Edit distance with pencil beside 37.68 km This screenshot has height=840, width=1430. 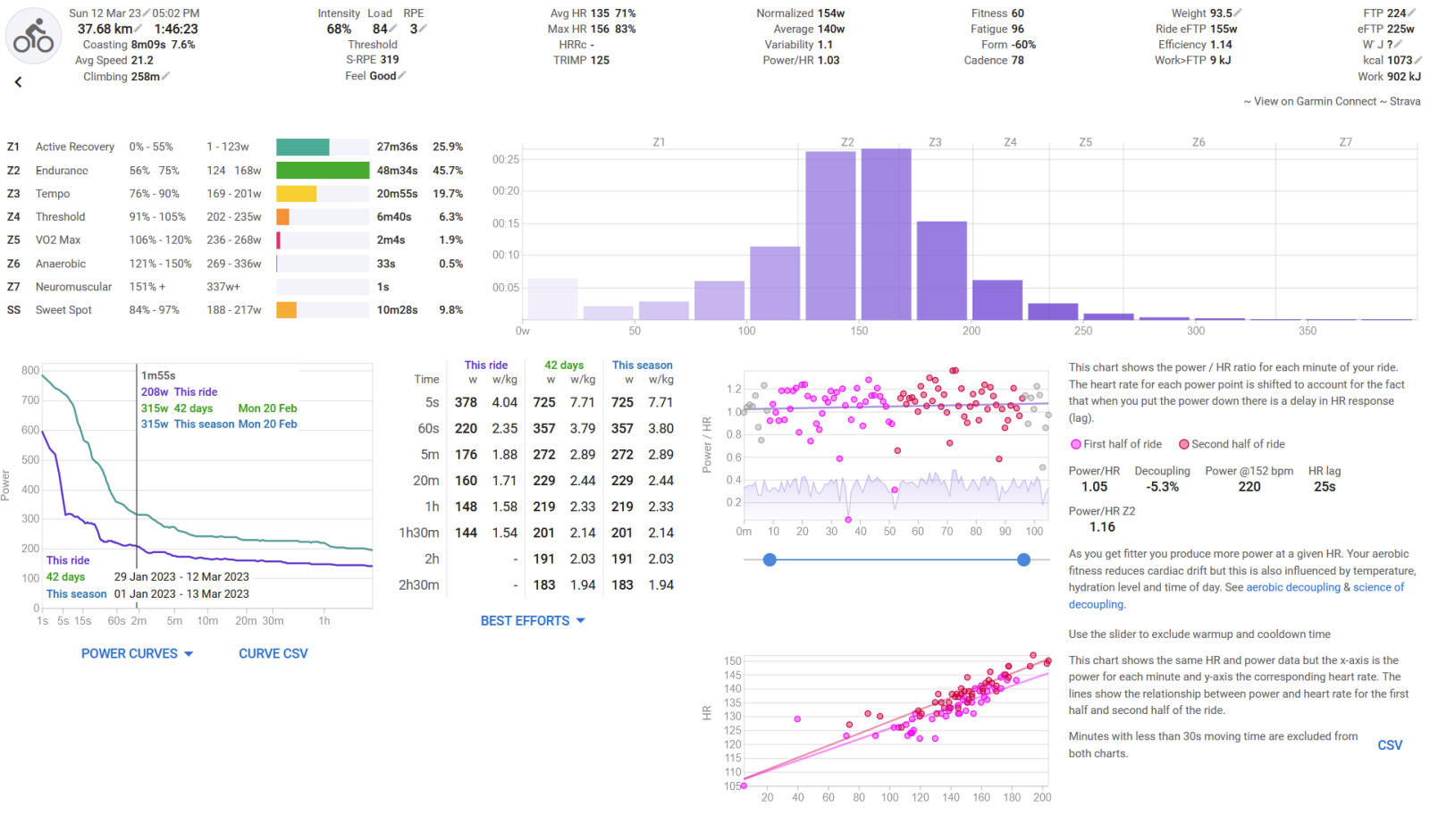click(x=139, y=29)
